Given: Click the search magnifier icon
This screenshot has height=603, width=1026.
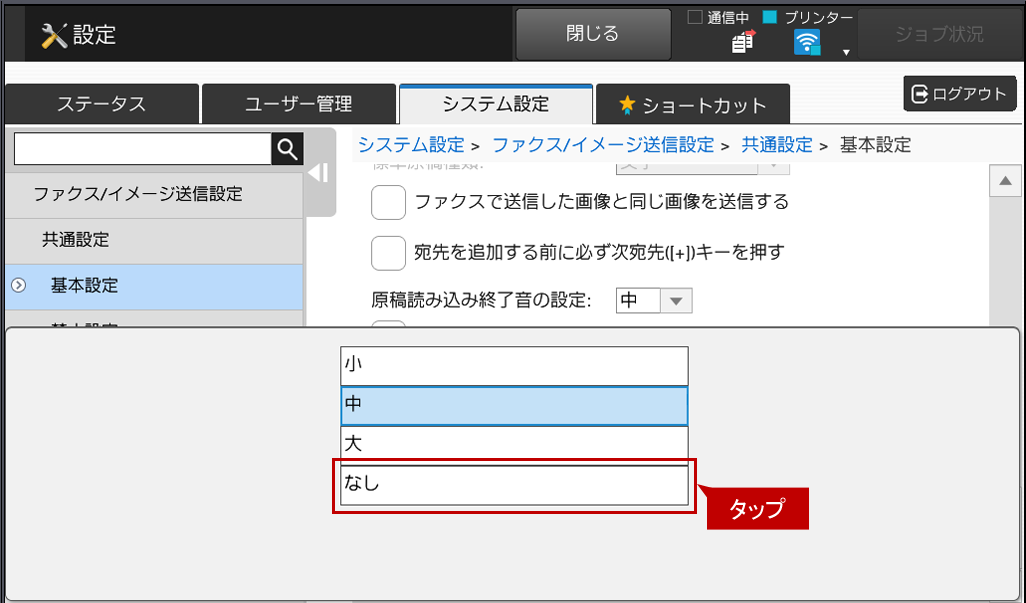Looking at the screenshot, I should coord(287,150).
